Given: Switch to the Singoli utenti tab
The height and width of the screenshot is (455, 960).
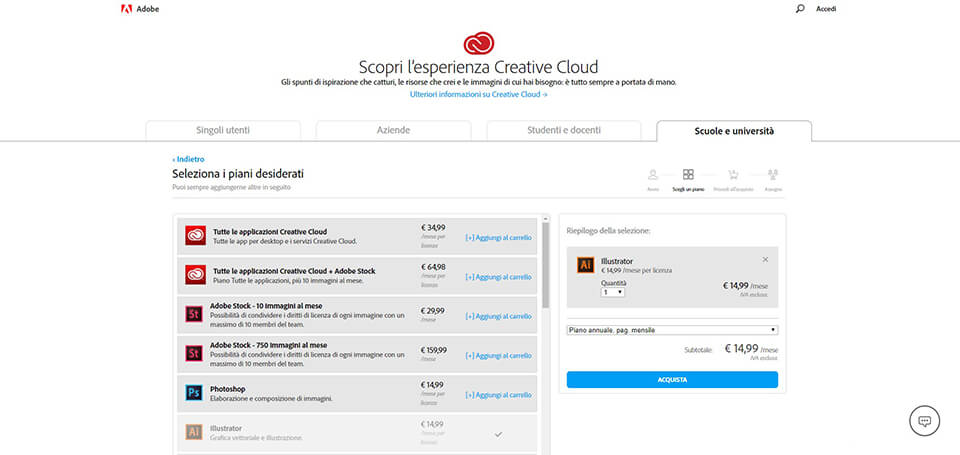Looking at the screenshot, I should point(223,130).
